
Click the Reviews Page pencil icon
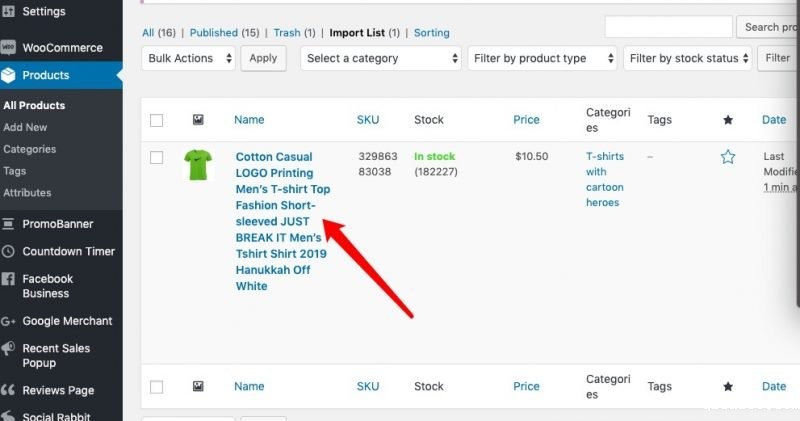point(9,391)
